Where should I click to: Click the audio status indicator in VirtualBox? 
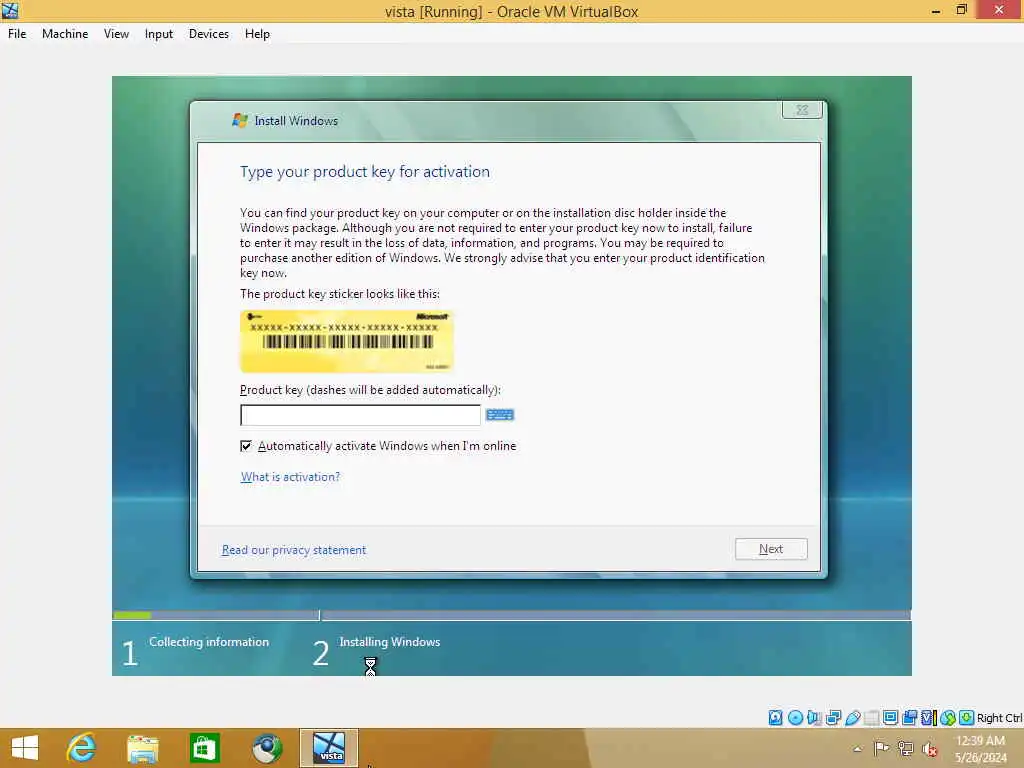(814, 718)
